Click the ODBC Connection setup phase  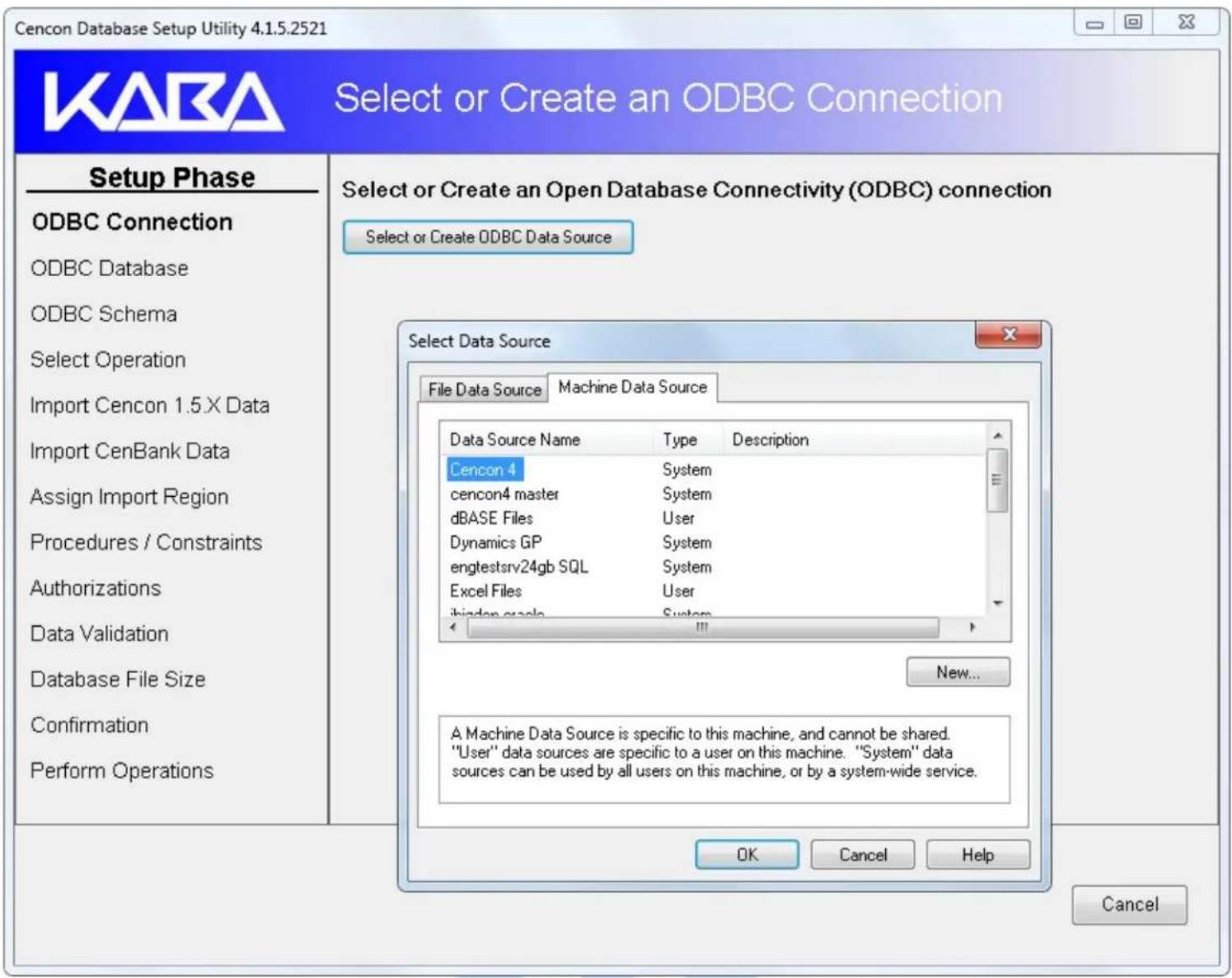[x=132, y=222]
